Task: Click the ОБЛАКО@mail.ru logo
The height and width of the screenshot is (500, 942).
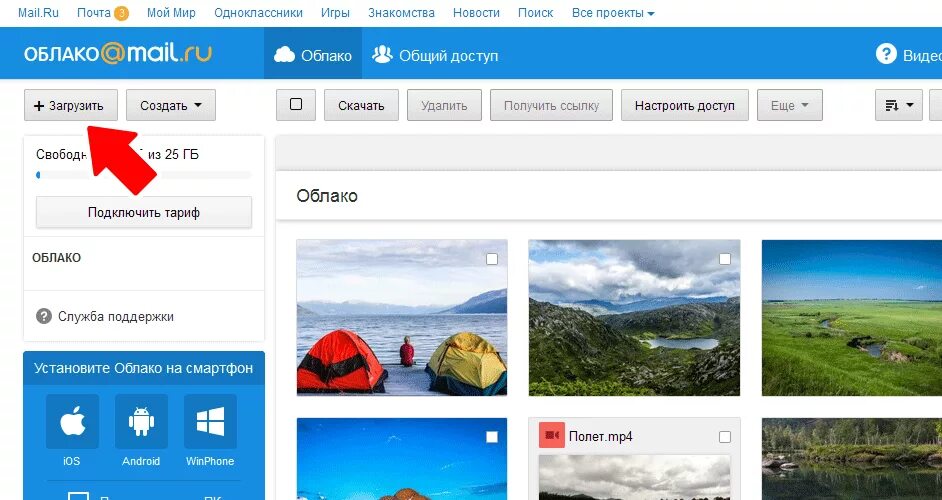Action: [118, 53]
